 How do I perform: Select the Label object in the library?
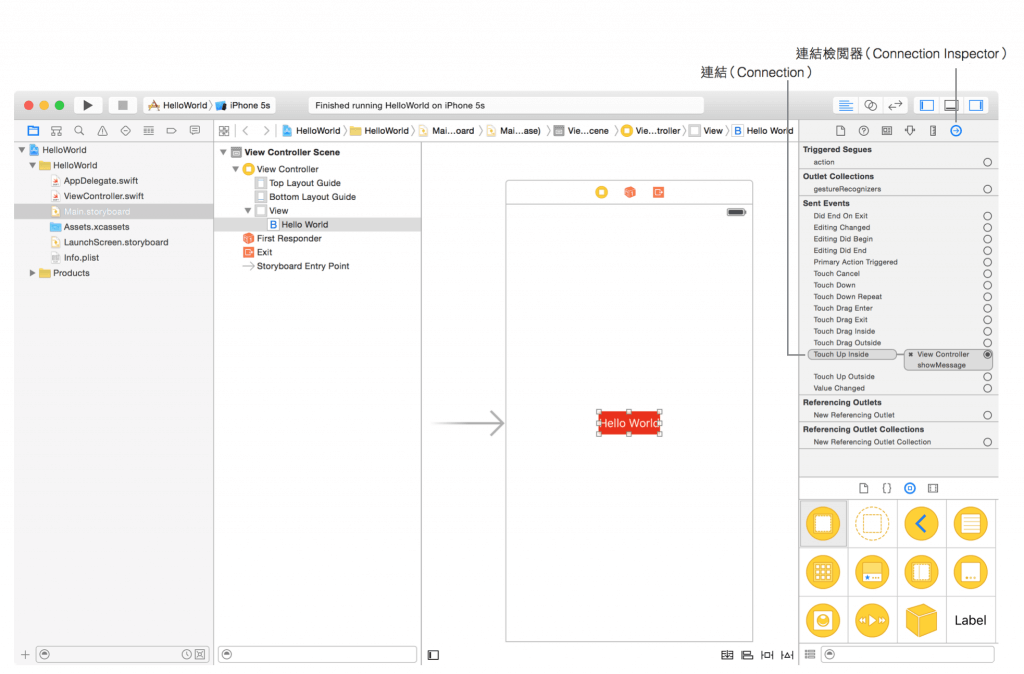(x=969, y=620)
